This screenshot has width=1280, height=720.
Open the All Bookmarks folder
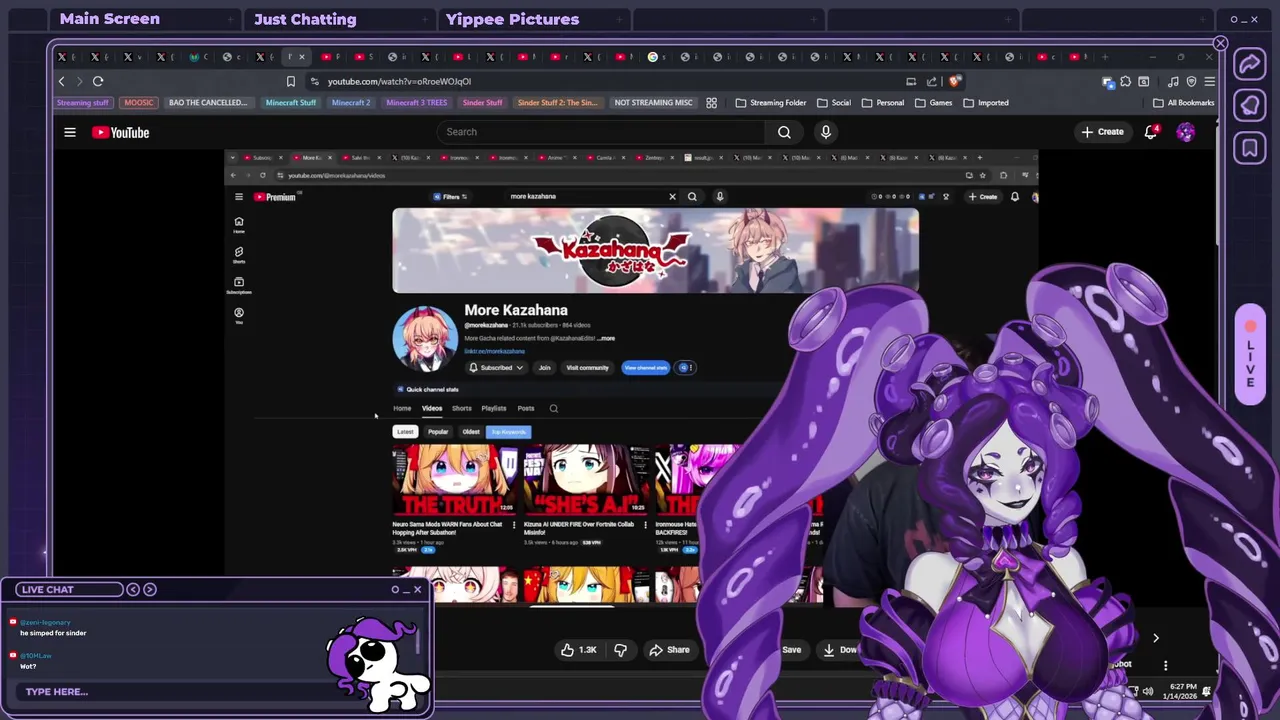pos(1184,102)
